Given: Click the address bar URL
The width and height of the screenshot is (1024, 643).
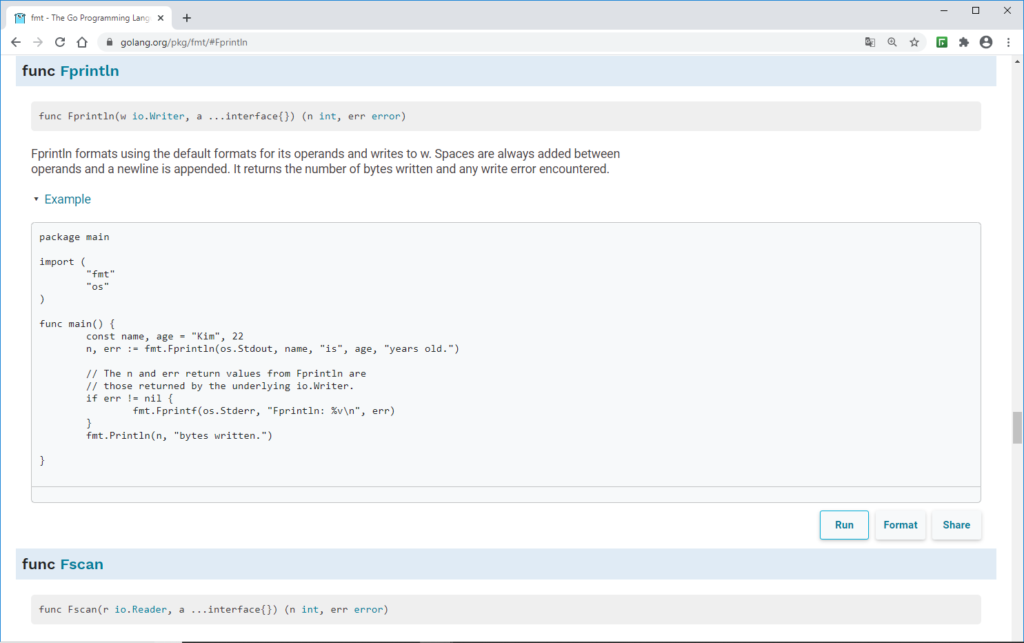Looking at the screenshot, I should coord(184,42).
